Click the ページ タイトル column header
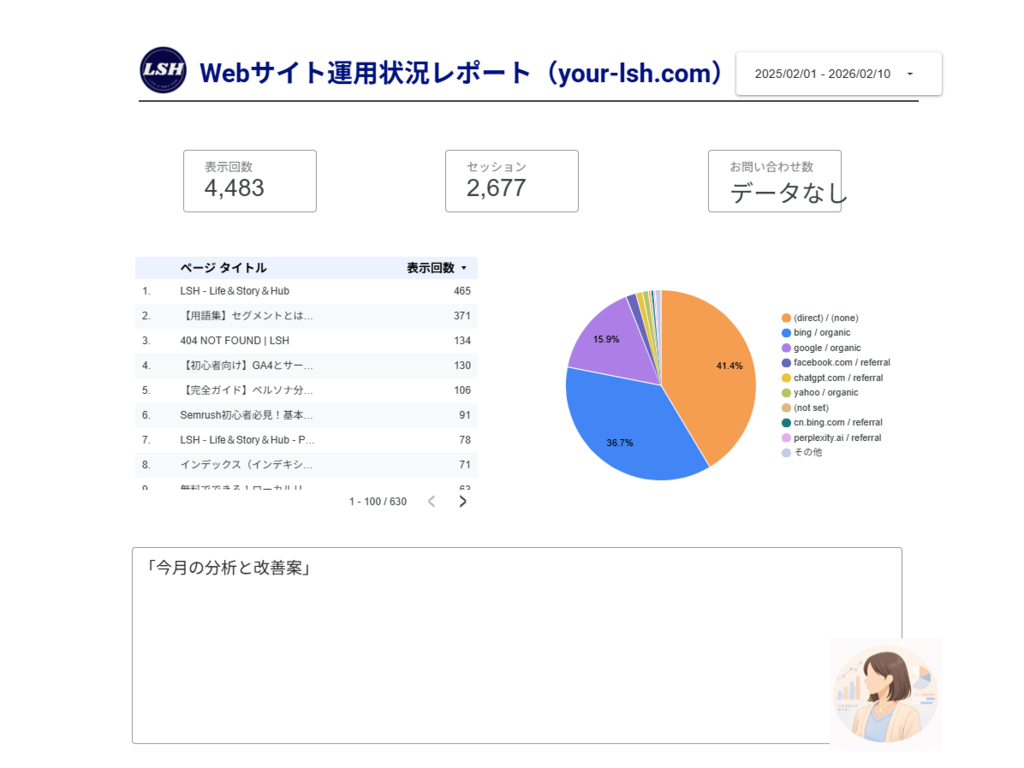 (x=223, y=268)
